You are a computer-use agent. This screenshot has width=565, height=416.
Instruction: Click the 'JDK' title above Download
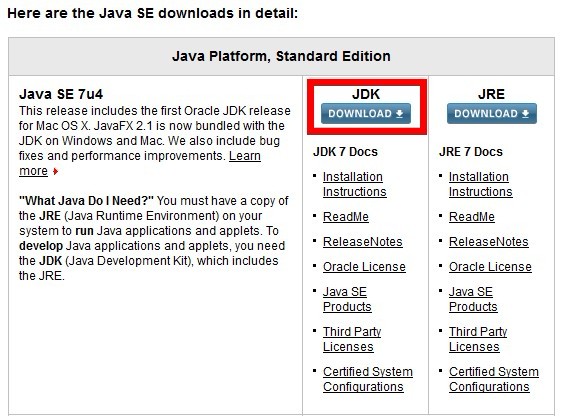[x=366, y=94]
